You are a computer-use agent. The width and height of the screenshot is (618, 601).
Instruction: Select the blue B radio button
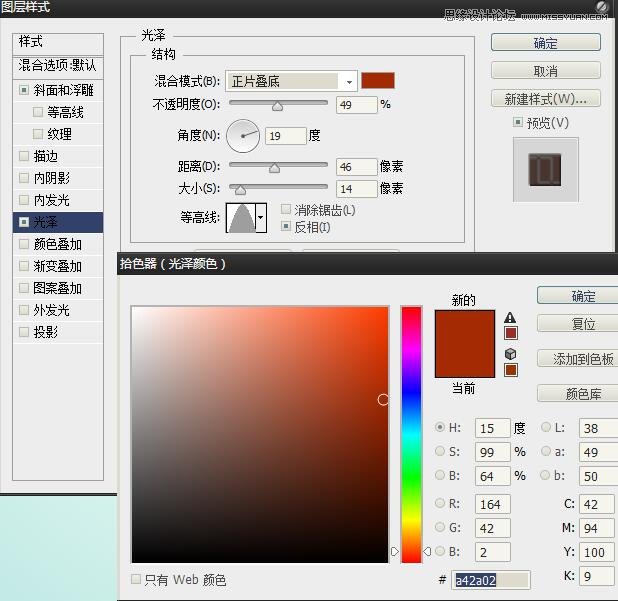(x=440, y=551)
